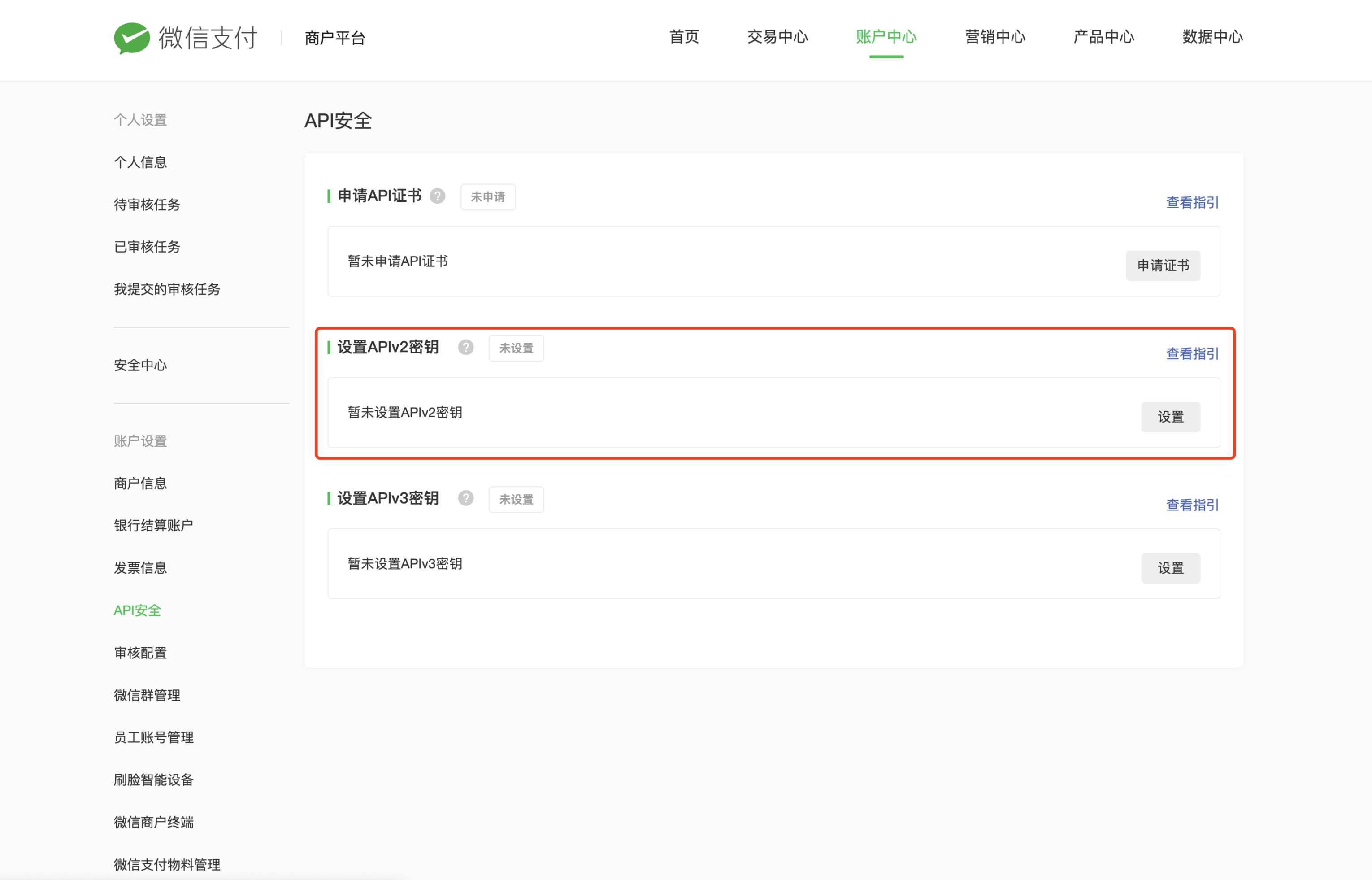
Task: Click 未设置 badge beside APIv2密钥
Action: 517,349
